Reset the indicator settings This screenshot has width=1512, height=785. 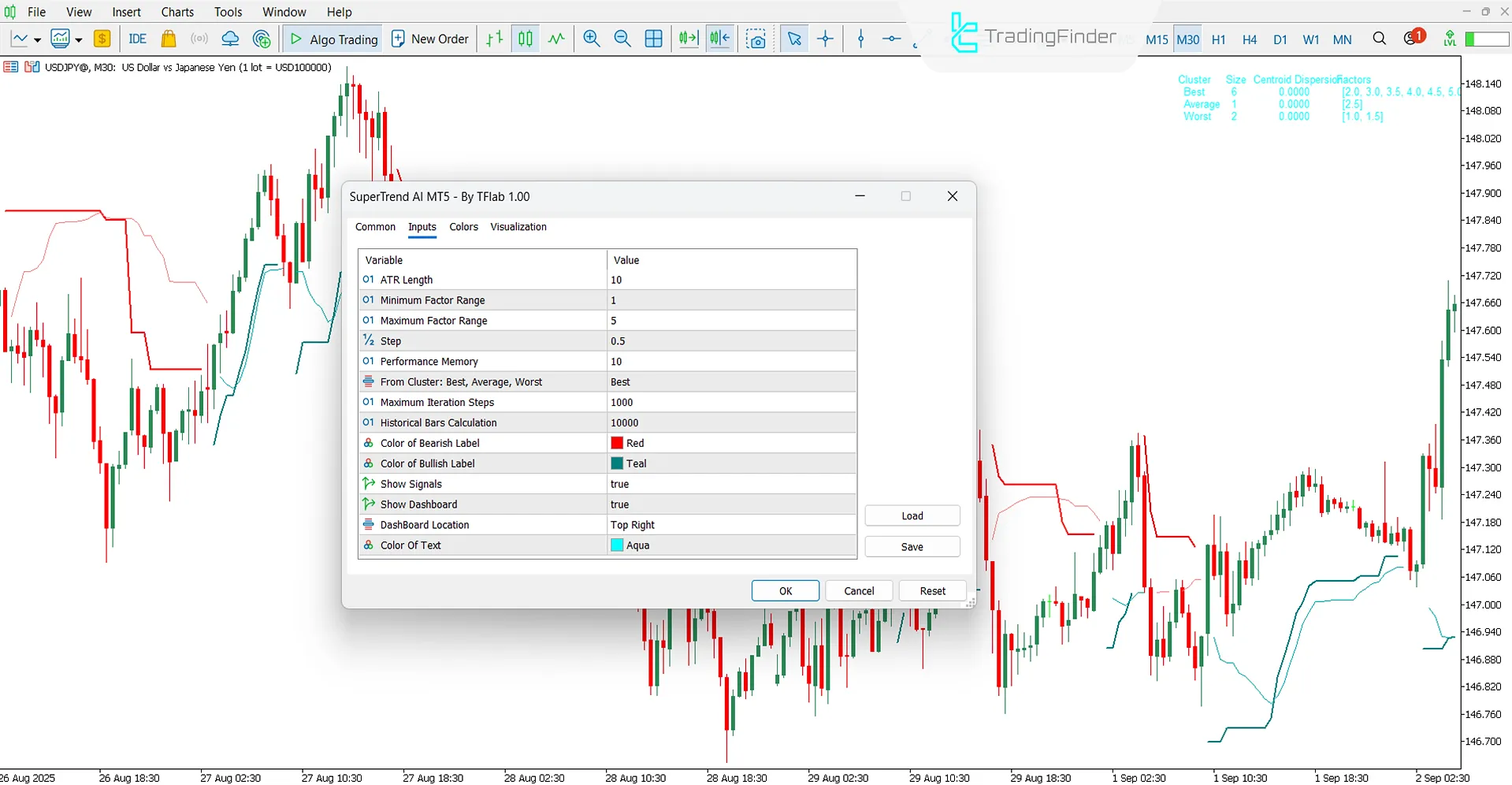click(932, 590)
